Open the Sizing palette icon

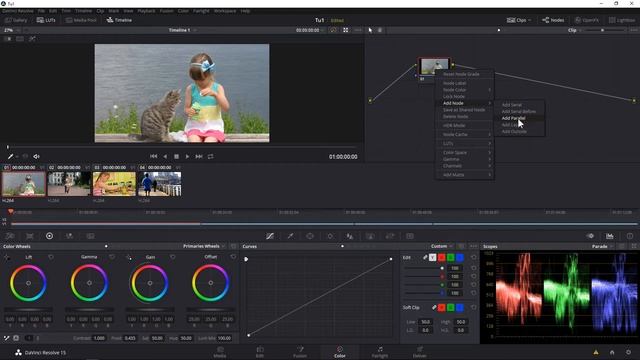(x=390, y=236)
